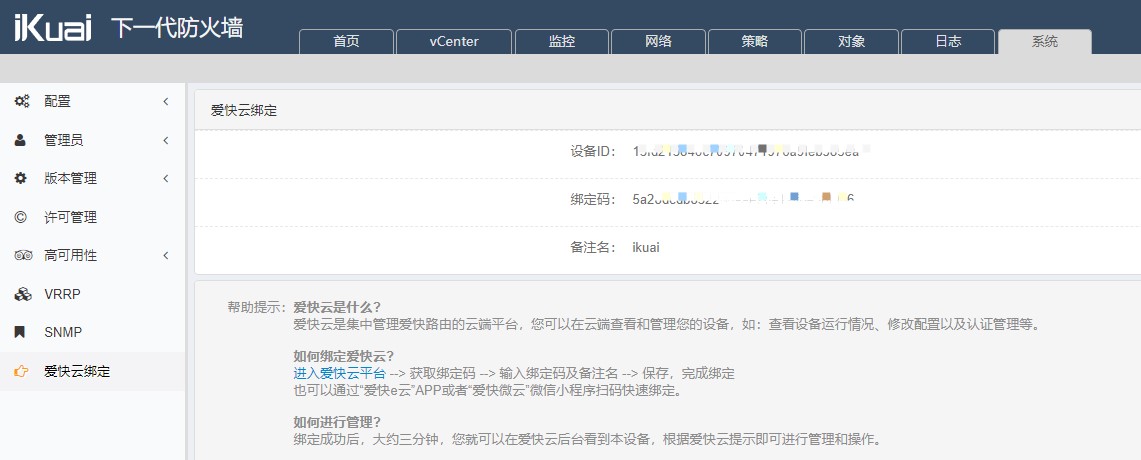Click the 备注名: label
Image resolution: width=1141 pixels, height=460 pixels.
pos(594,247)
